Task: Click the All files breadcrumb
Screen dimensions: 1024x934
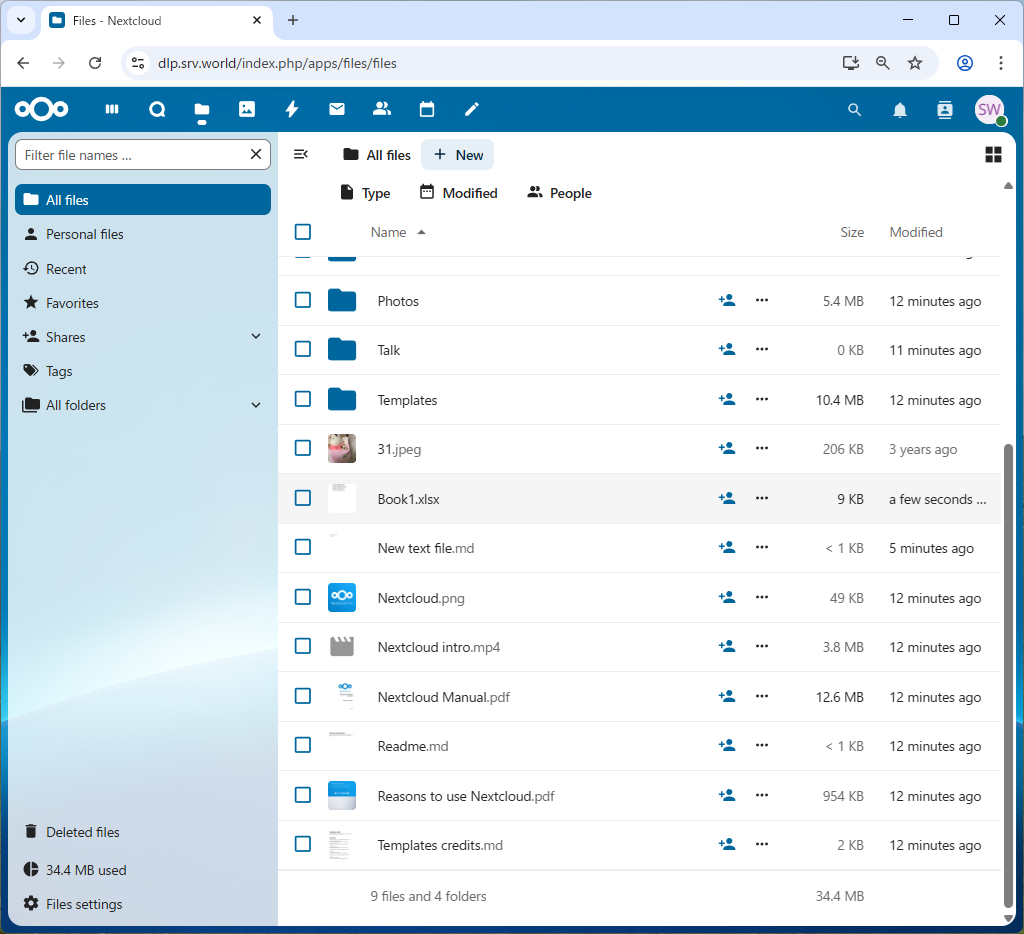Action: point(377,155)
